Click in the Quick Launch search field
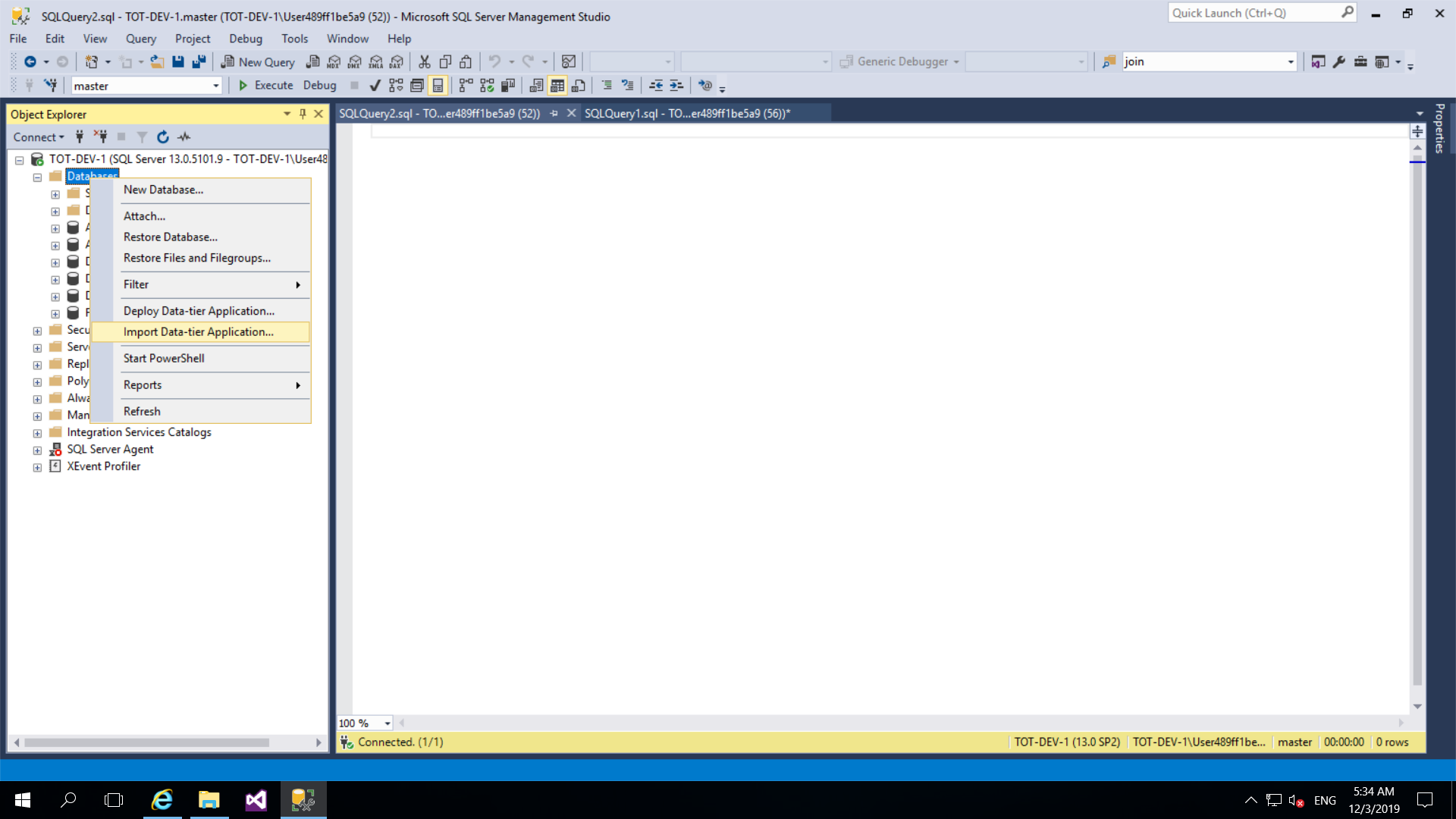The width and height of the screenshot is (1456, 819). [1254, 13]
